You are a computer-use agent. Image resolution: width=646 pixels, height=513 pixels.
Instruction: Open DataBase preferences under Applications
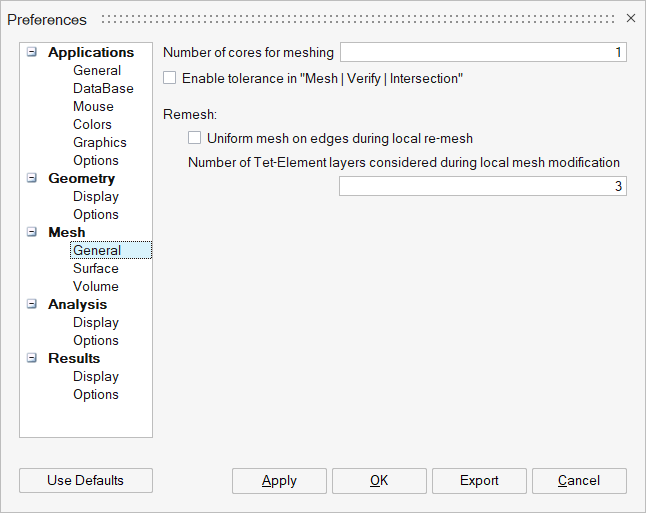pyautogui.click(x=103, y=88)
